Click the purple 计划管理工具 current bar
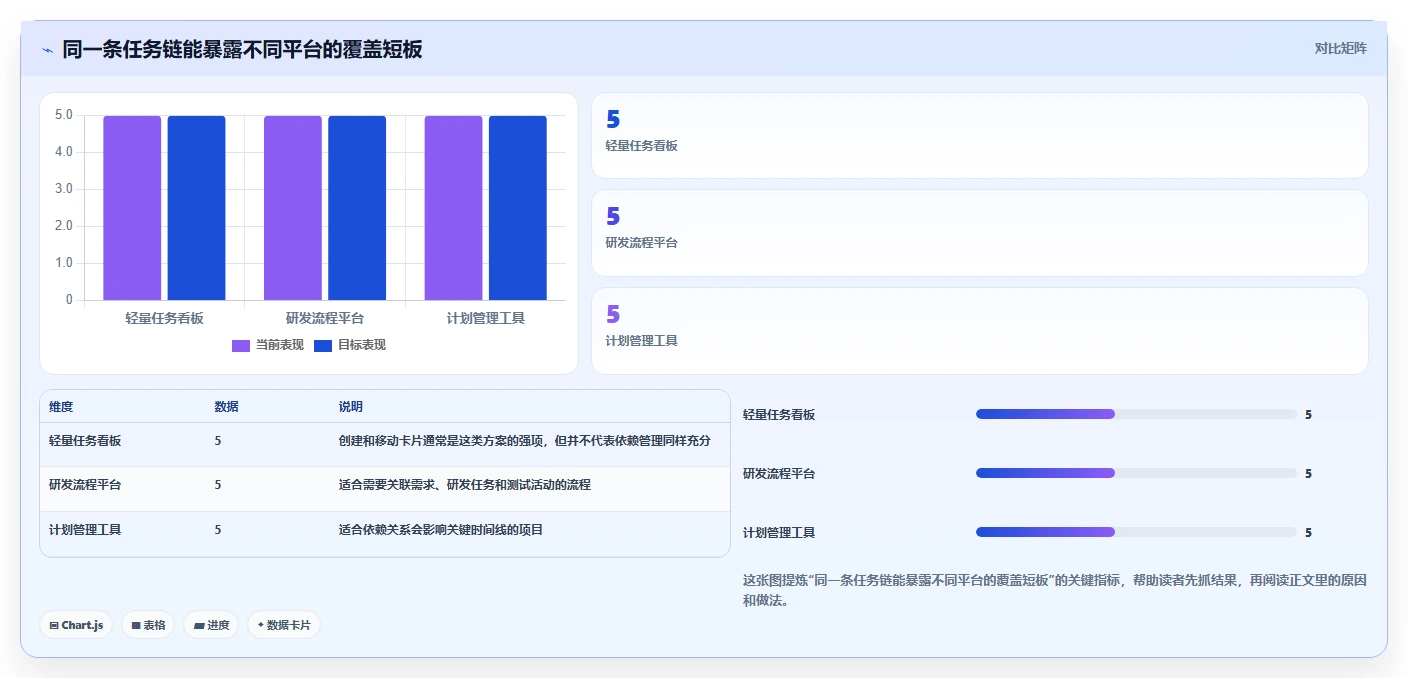The image size is (1408, 678). point(453,208)
